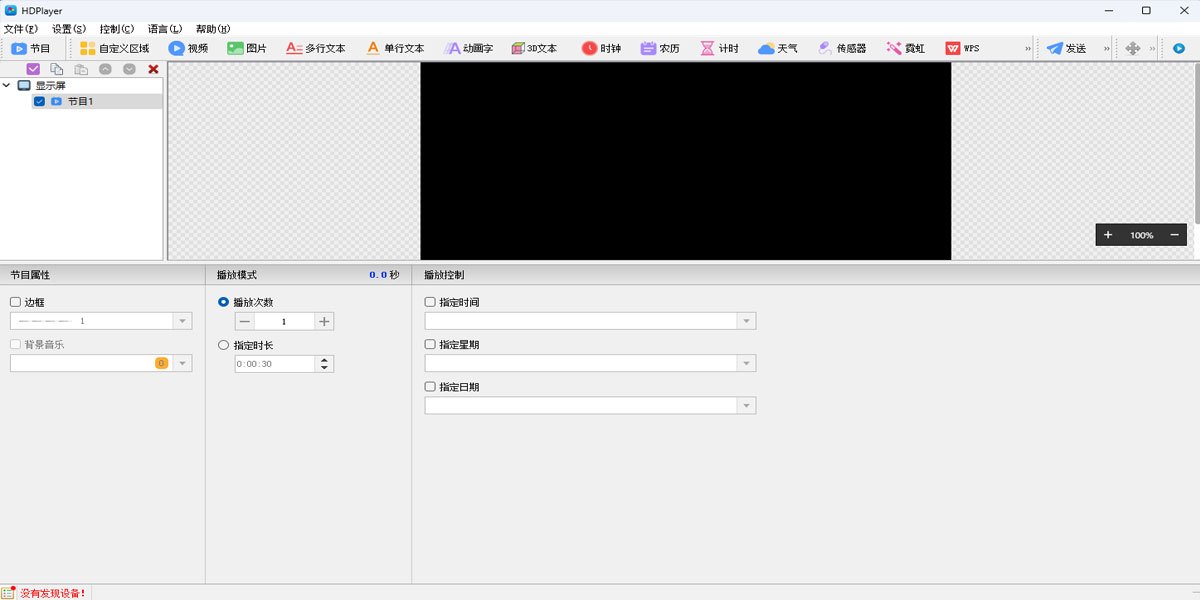
Task: Click the Send (发送) button
Action: click(x=1066, y=48)
